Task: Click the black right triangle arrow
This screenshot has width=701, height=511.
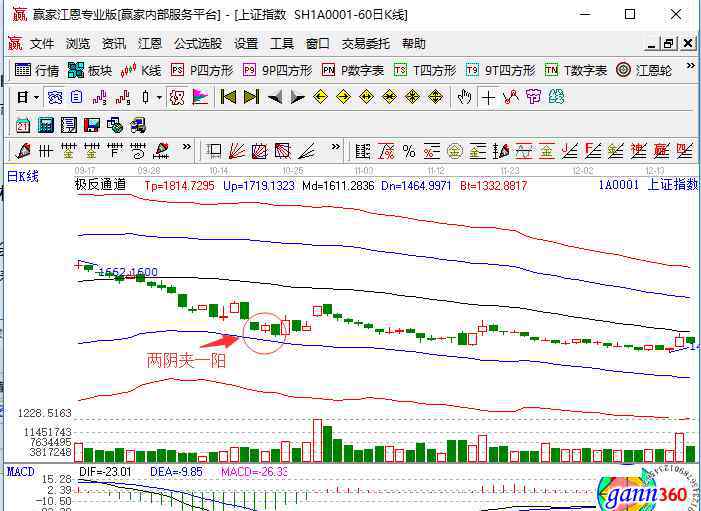Action: tap(297, 97)
